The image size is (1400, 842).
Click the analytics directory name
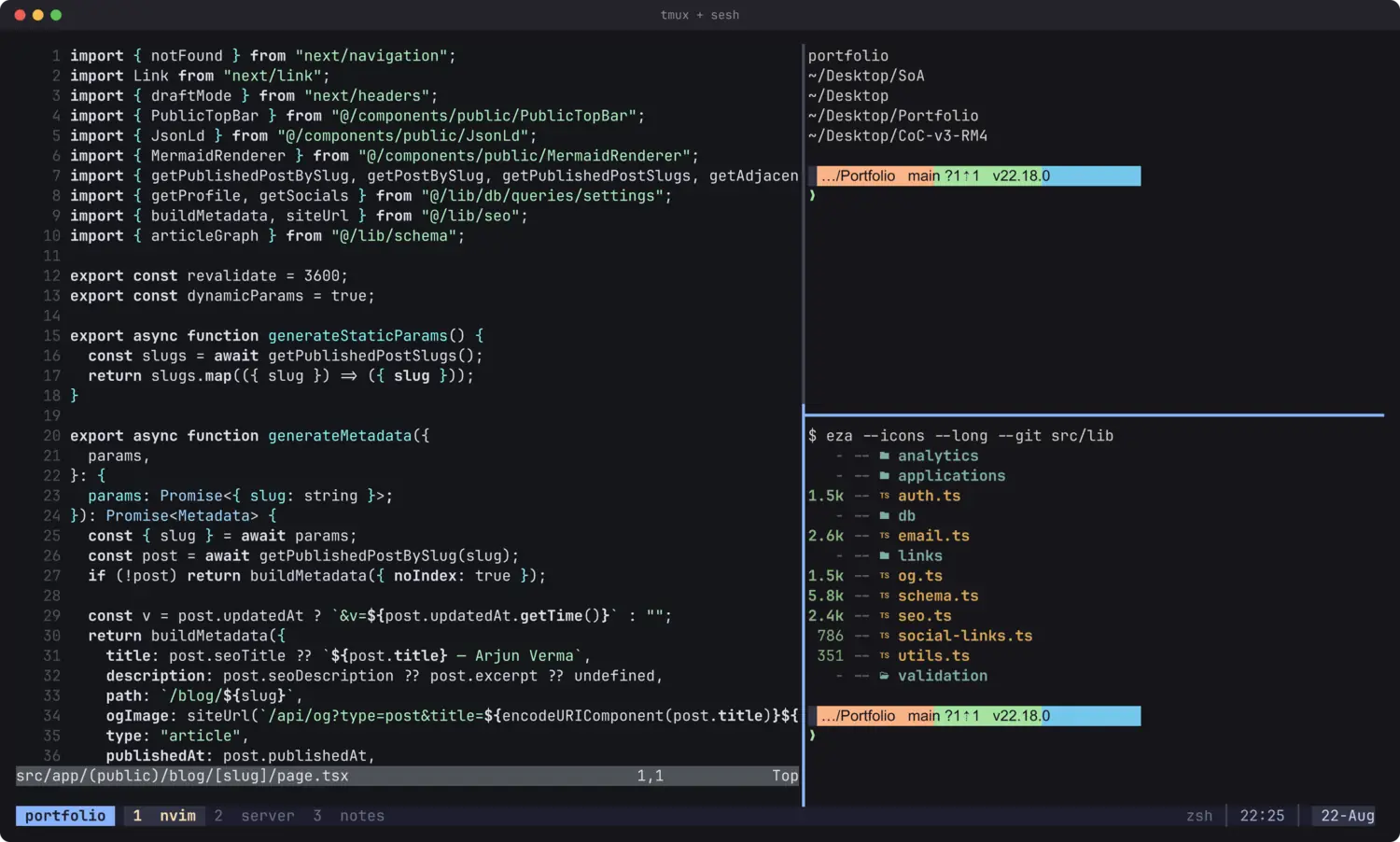(x=938, y=456)
